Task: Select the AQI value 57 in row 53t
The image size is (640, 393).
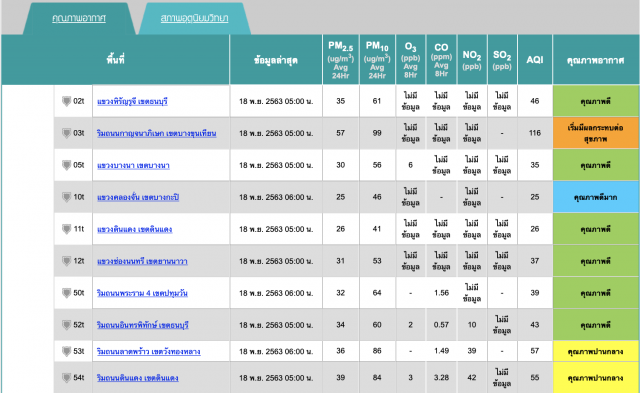Action: pyautogui.click(x=535, y=351)
